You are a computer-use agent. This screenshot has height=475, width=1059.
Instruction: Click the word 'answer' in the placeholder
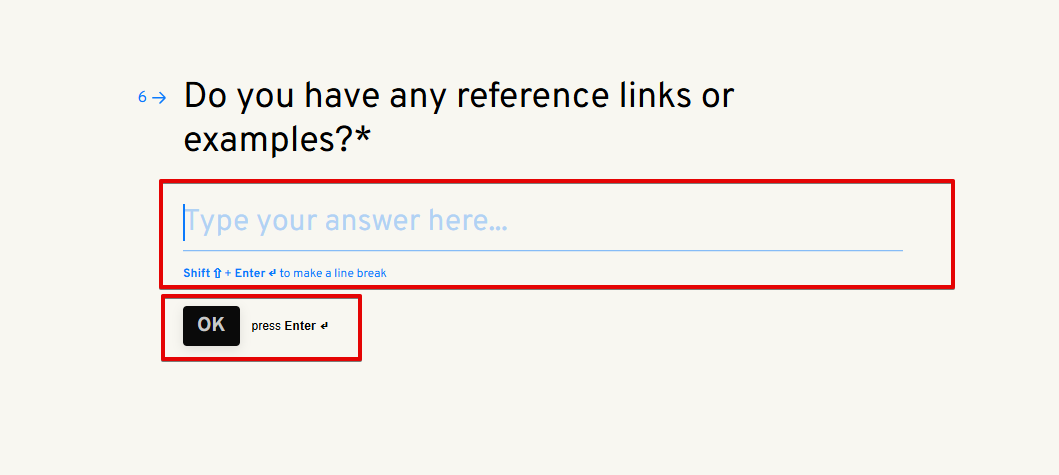pos(372,221)
